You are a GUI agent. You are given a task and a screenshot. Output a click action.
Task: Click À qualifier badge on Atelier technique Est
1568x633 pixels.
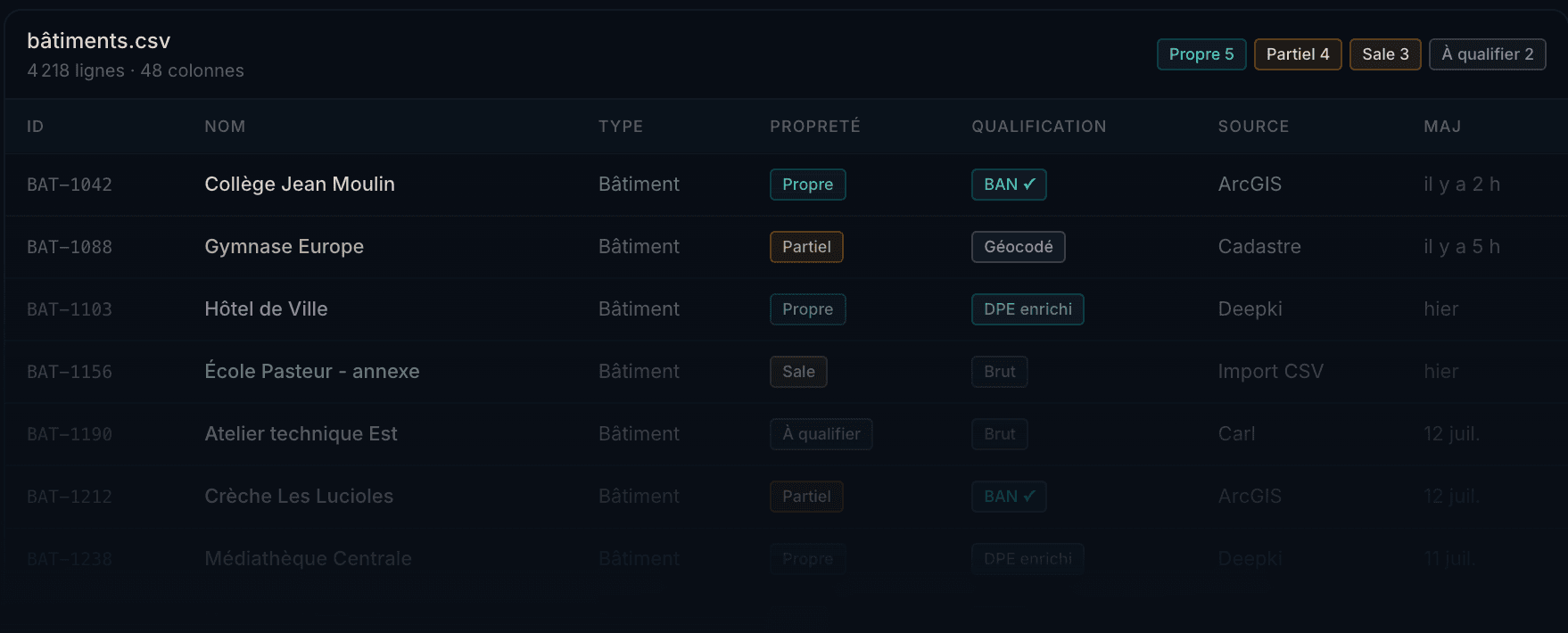[821, 434]
